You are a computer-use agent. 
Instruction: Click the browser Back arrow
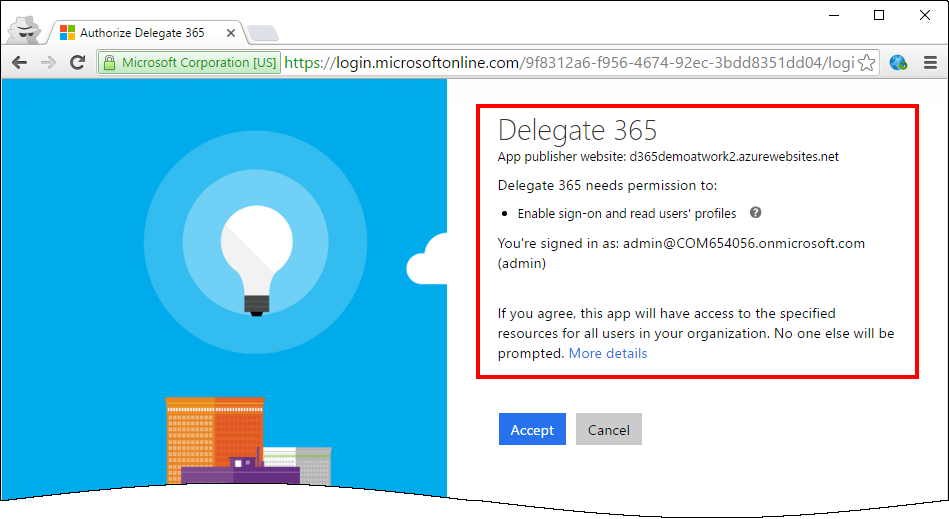point(19,62)
